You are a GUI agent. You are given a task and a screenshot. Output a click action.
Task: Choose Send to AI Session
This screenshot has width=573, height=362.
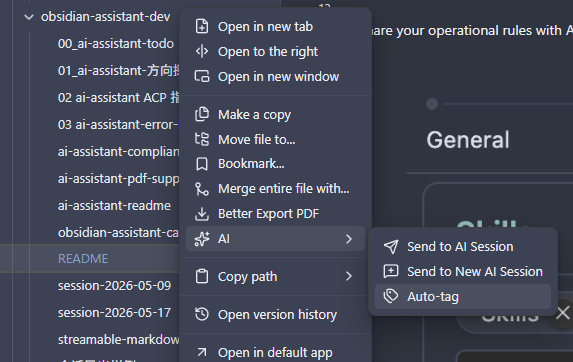(463, 247)
